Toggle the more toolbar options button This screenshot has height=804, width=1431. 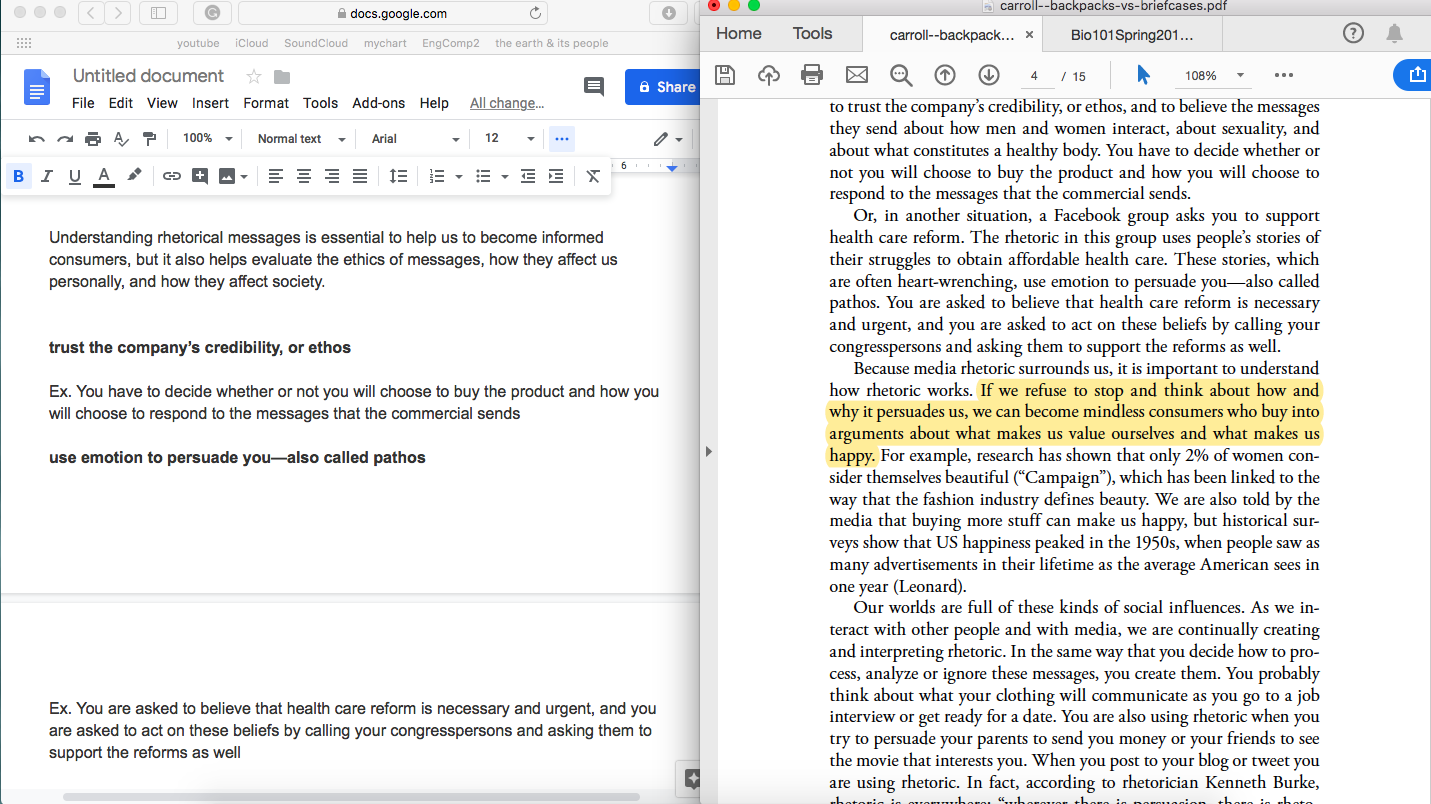click(561, 139)
